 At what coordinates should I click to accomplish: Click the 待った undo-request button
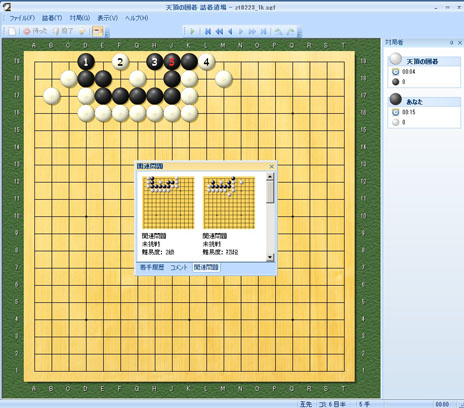click(35, 31)
